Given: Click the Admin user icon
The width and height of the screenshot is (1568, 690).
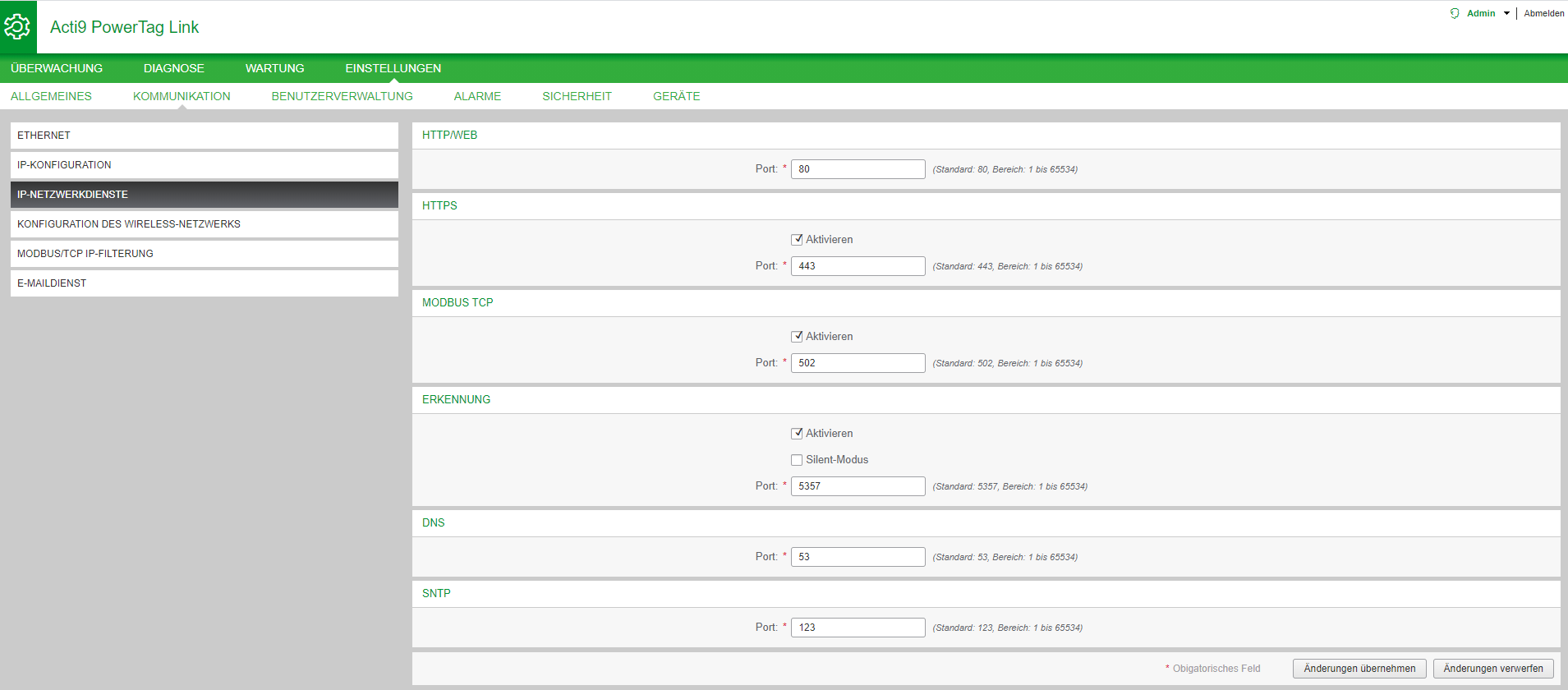Looking at the screenshot, I should click(x=1455, y=13).
